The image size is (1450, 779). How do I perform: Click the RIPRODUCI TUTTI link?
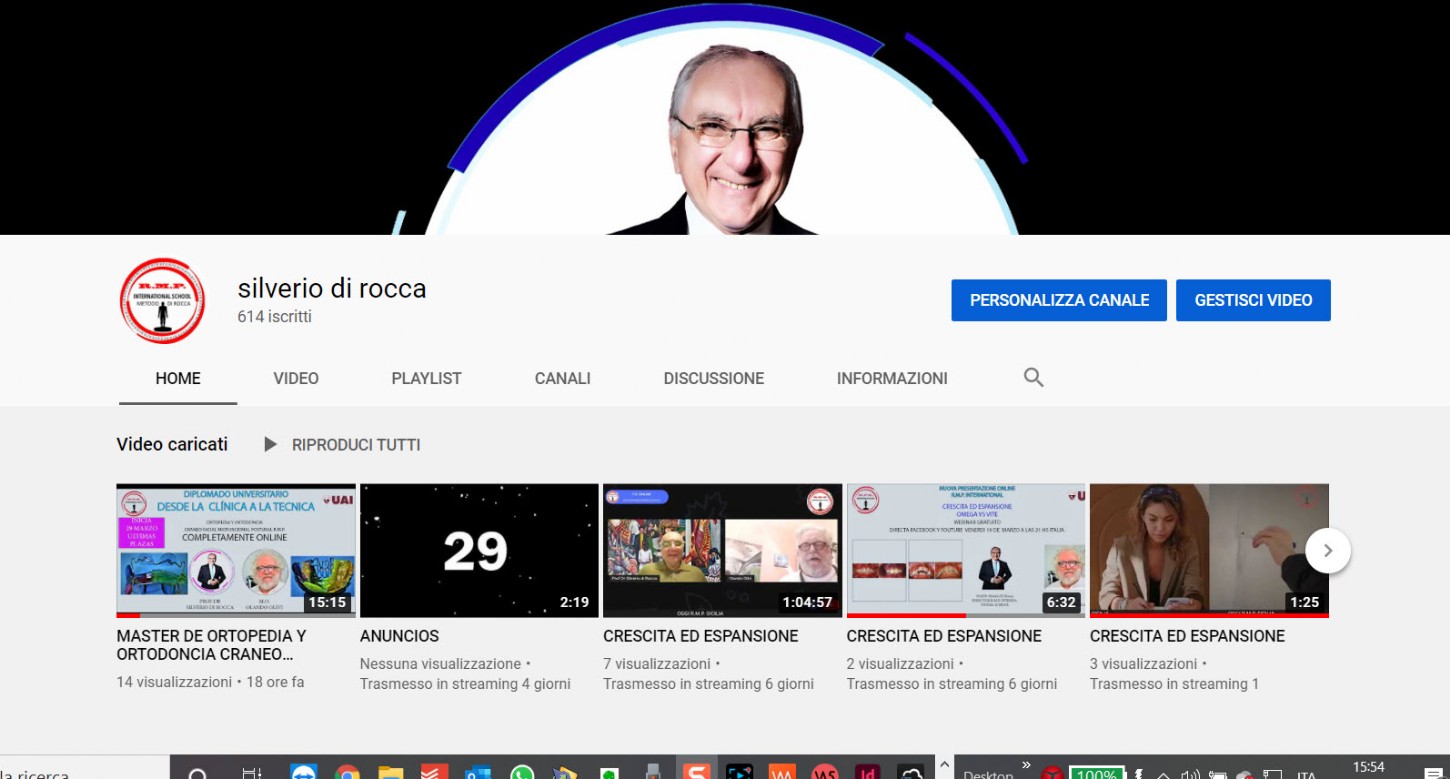(356, 444)
